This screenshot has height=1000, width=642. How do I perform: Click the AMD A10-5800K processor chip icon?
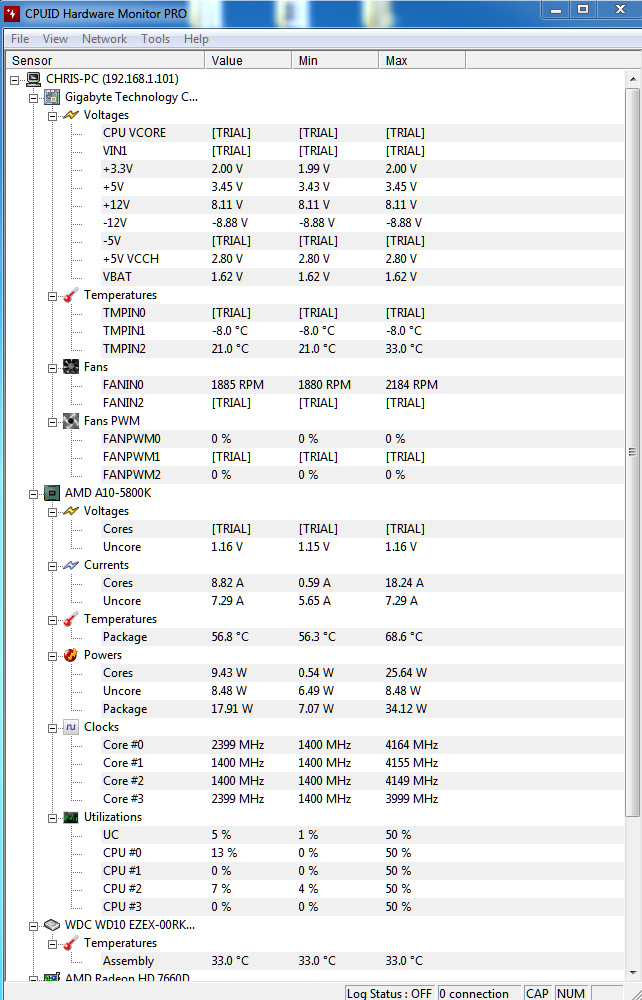pos(52,493)
